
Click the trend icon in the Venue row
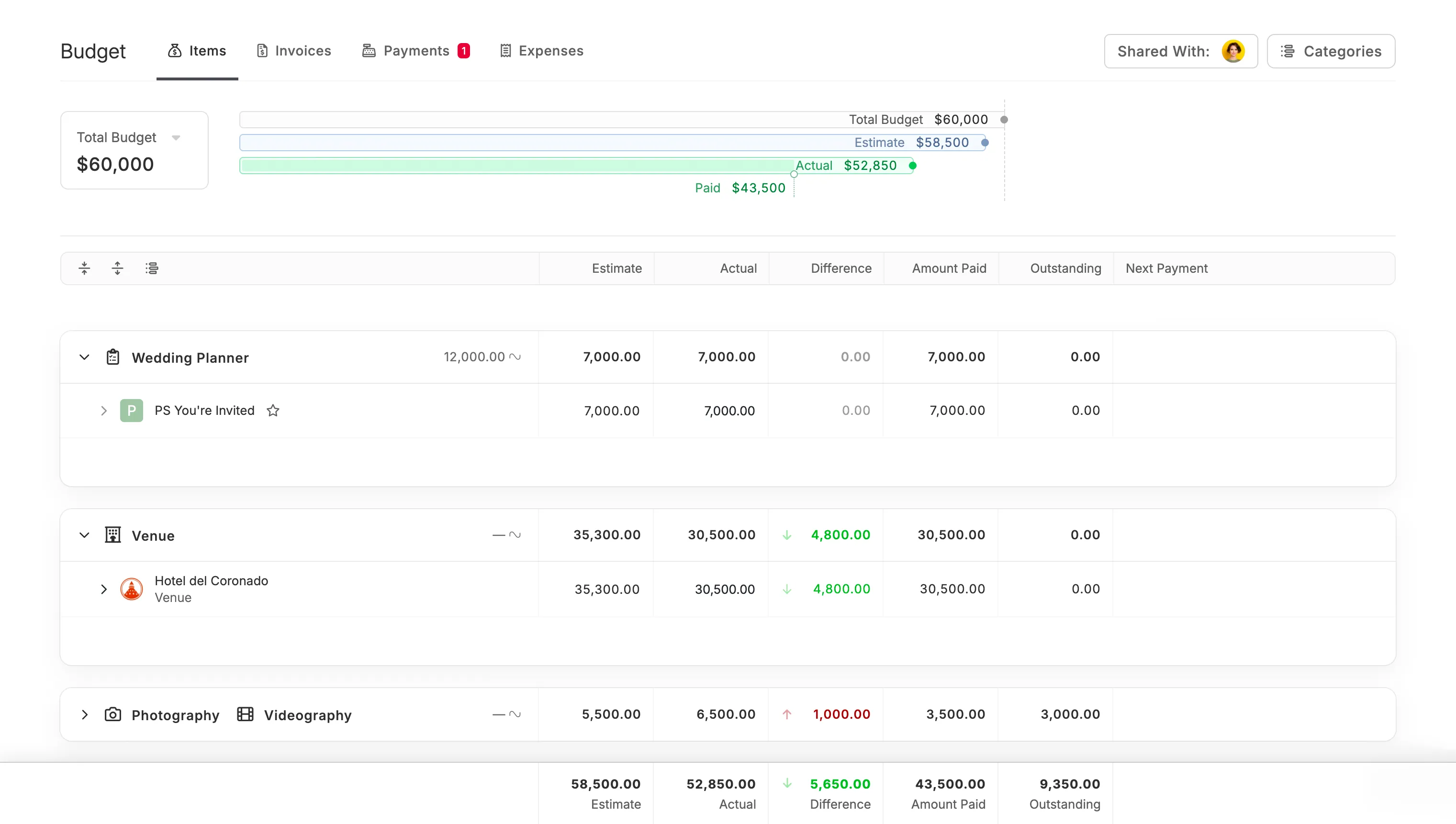(x=515, y=535)
